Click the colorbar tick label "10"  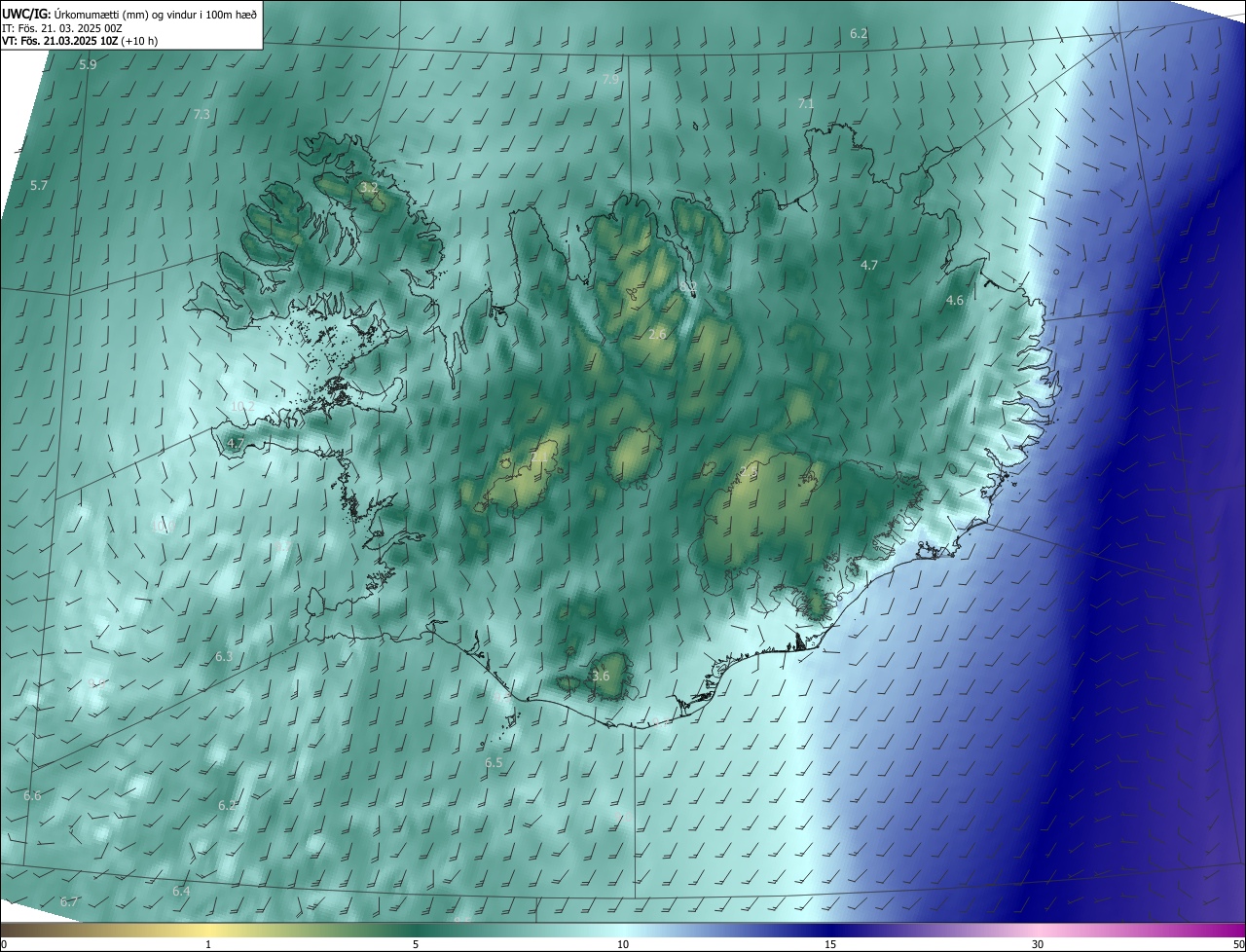point(623,944)
